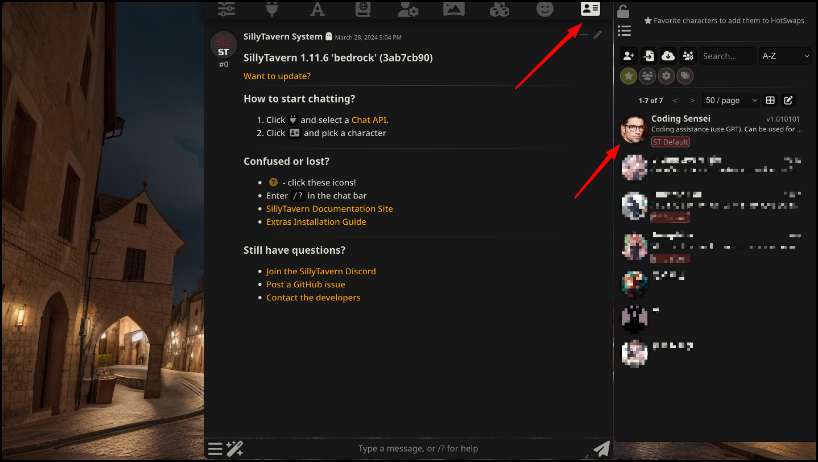Open AI Response Formatting letter A icon
The width and height of the screenshot is (818, 462).
click(317, 9)
